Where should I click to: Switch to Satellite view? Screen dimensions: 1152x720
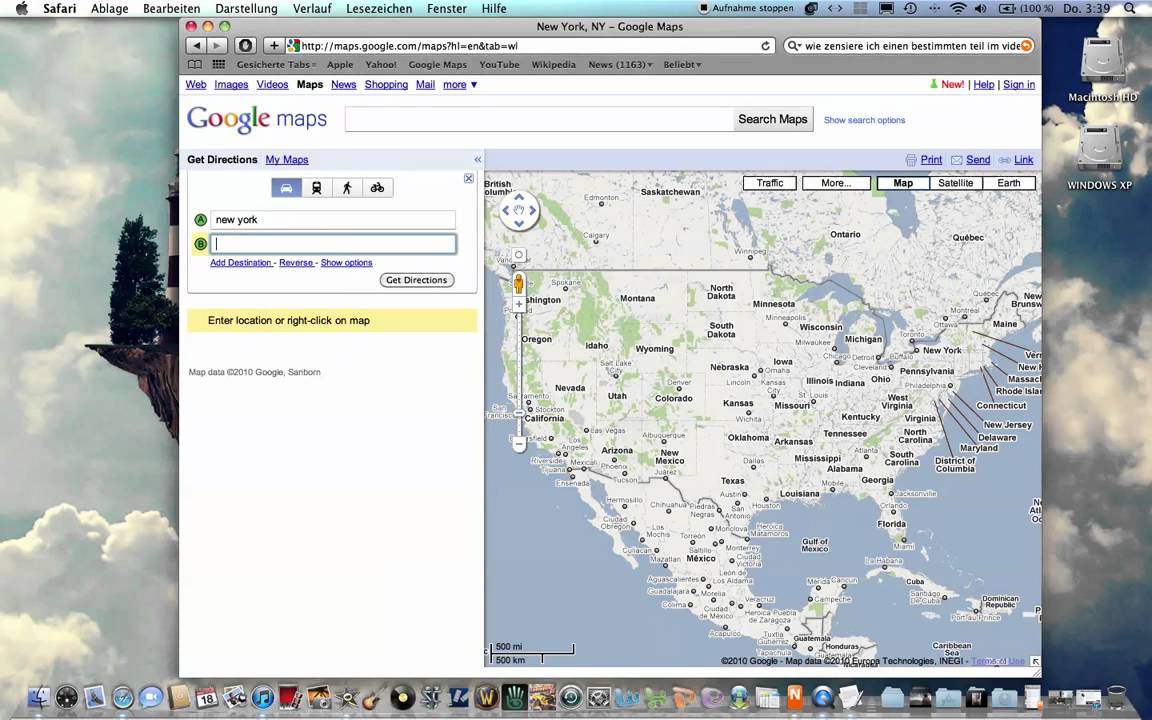(x=956, y=183)
